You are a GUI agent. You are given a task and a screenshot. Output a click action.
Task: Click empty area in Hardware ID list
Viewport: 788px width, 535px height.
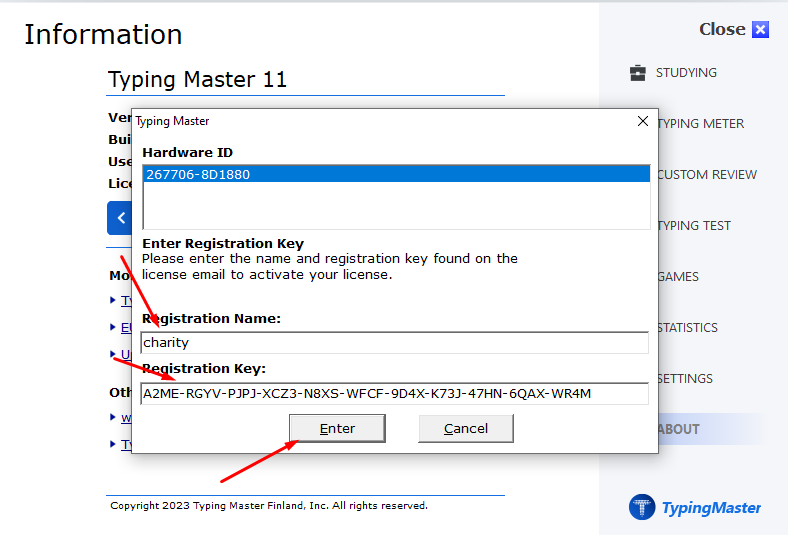395,207
